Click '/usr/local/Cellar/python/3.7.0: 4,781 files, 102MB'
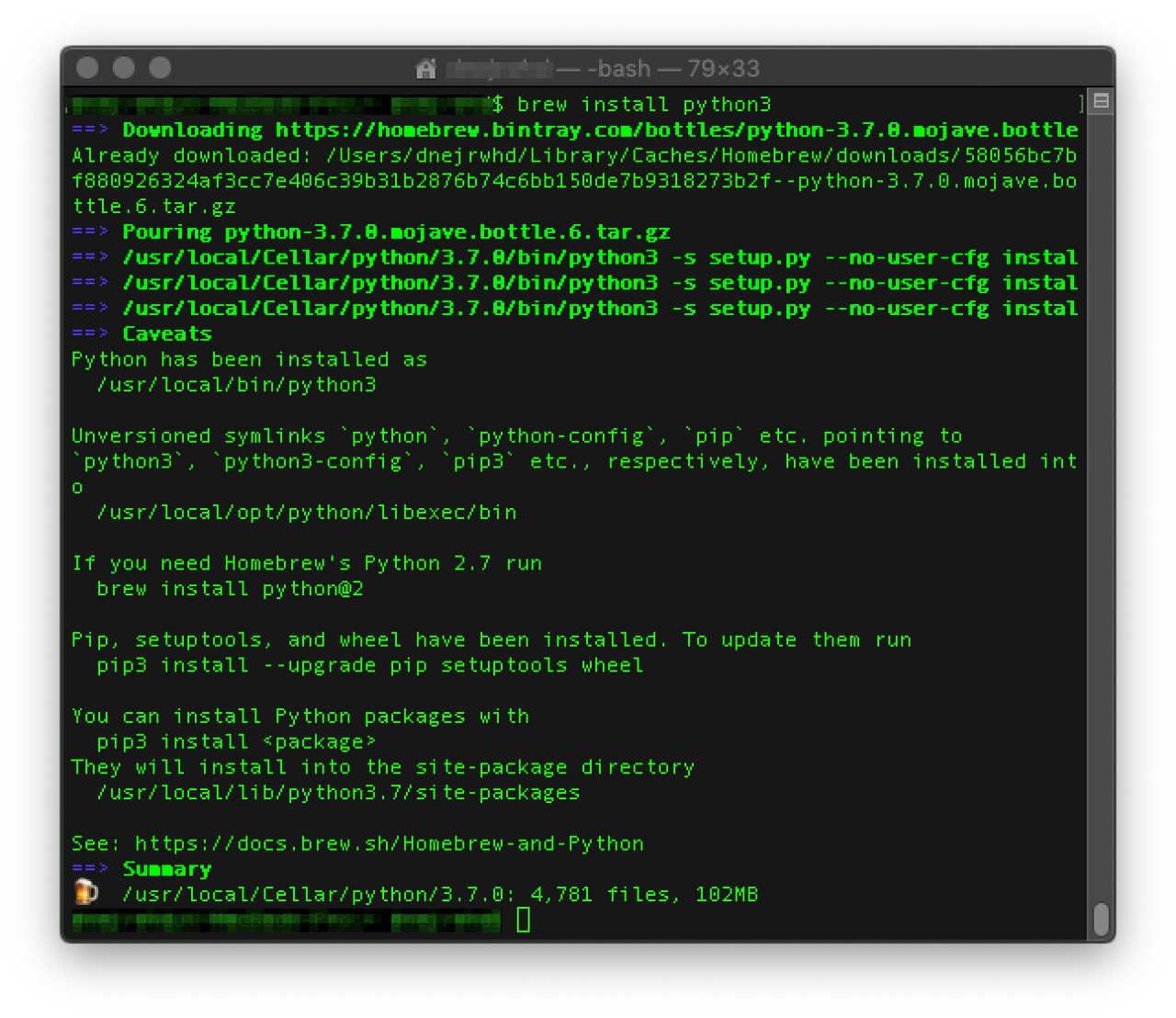The height and width of the screenshot is (1018, 1176). 440,894
